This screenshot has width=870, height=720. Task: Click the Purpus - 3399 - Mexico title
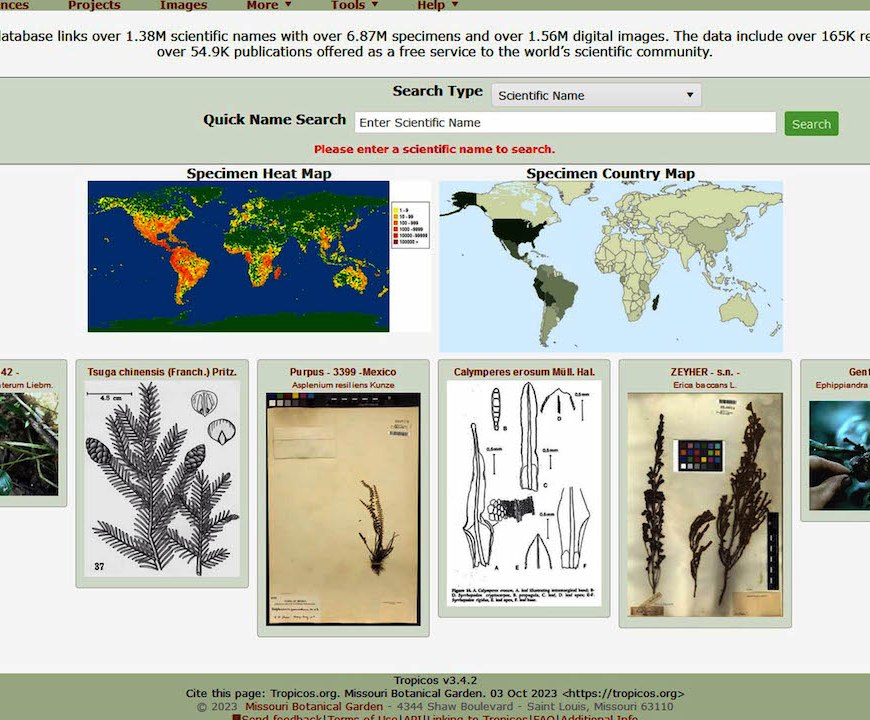pos(343,372)
